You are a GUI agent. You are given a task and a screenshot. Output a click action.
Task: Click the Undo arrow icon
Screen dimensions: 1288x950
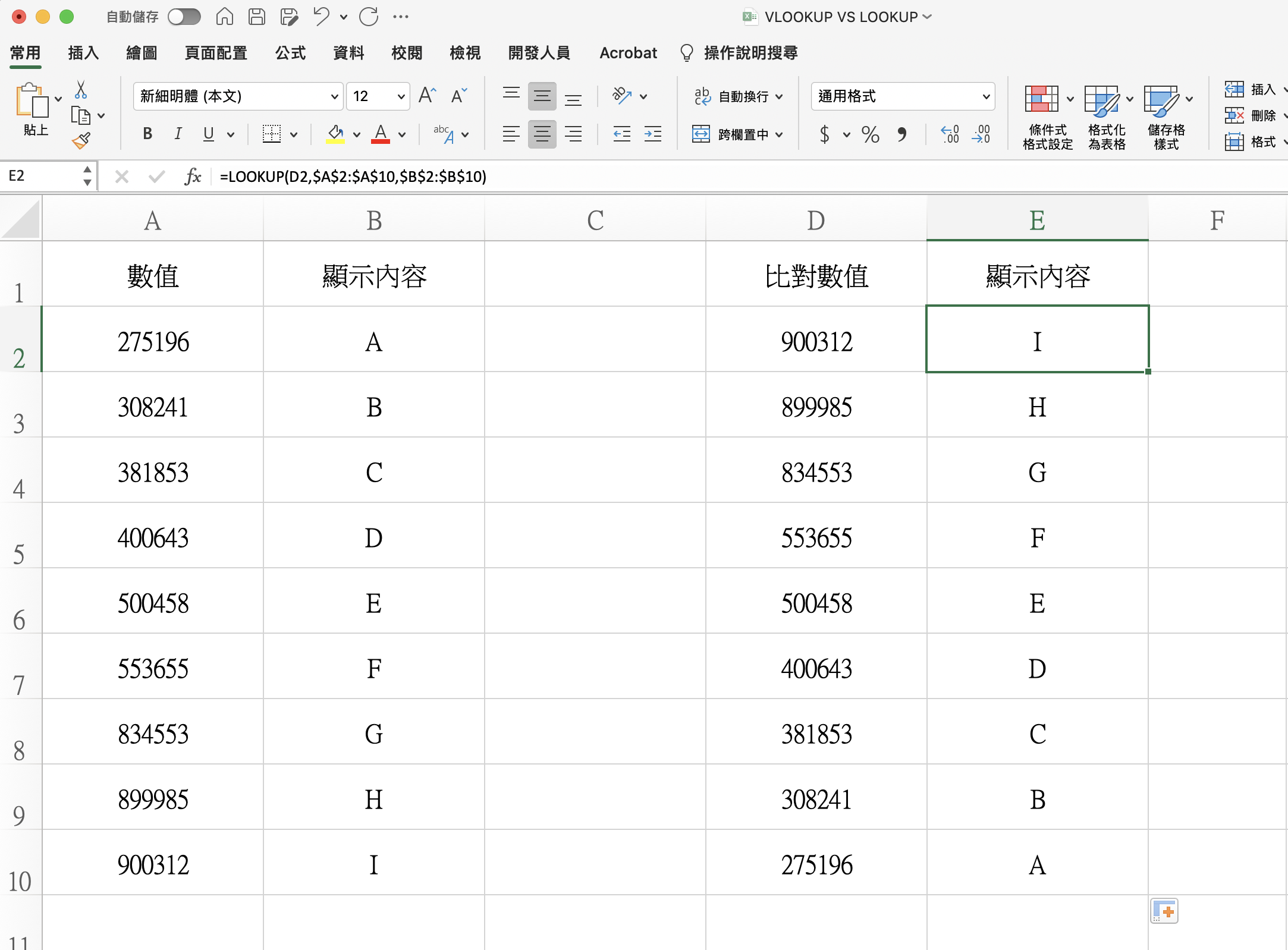(x=321, y=17)
